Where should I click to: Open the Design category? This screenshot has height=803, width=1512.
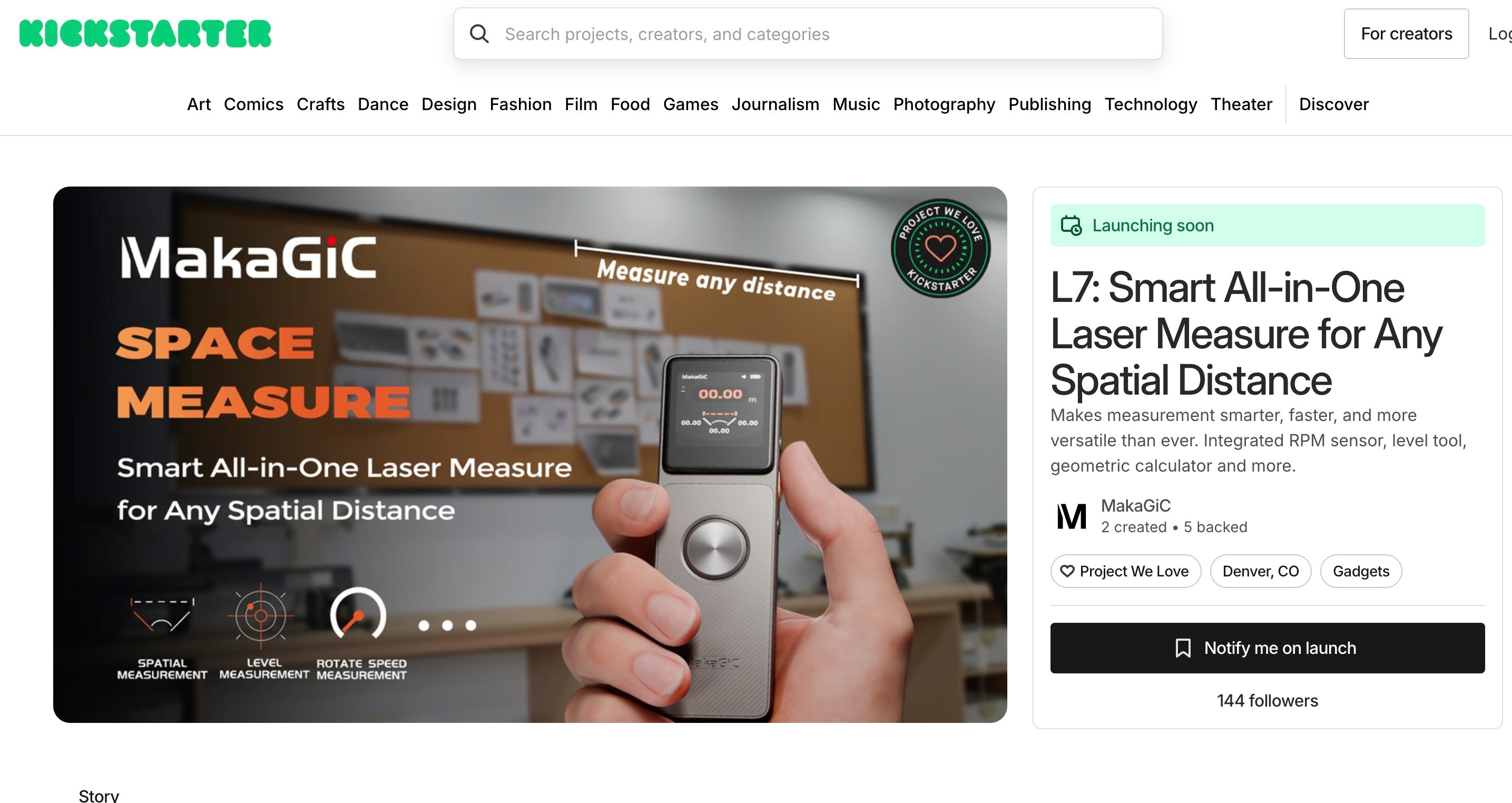448,104
